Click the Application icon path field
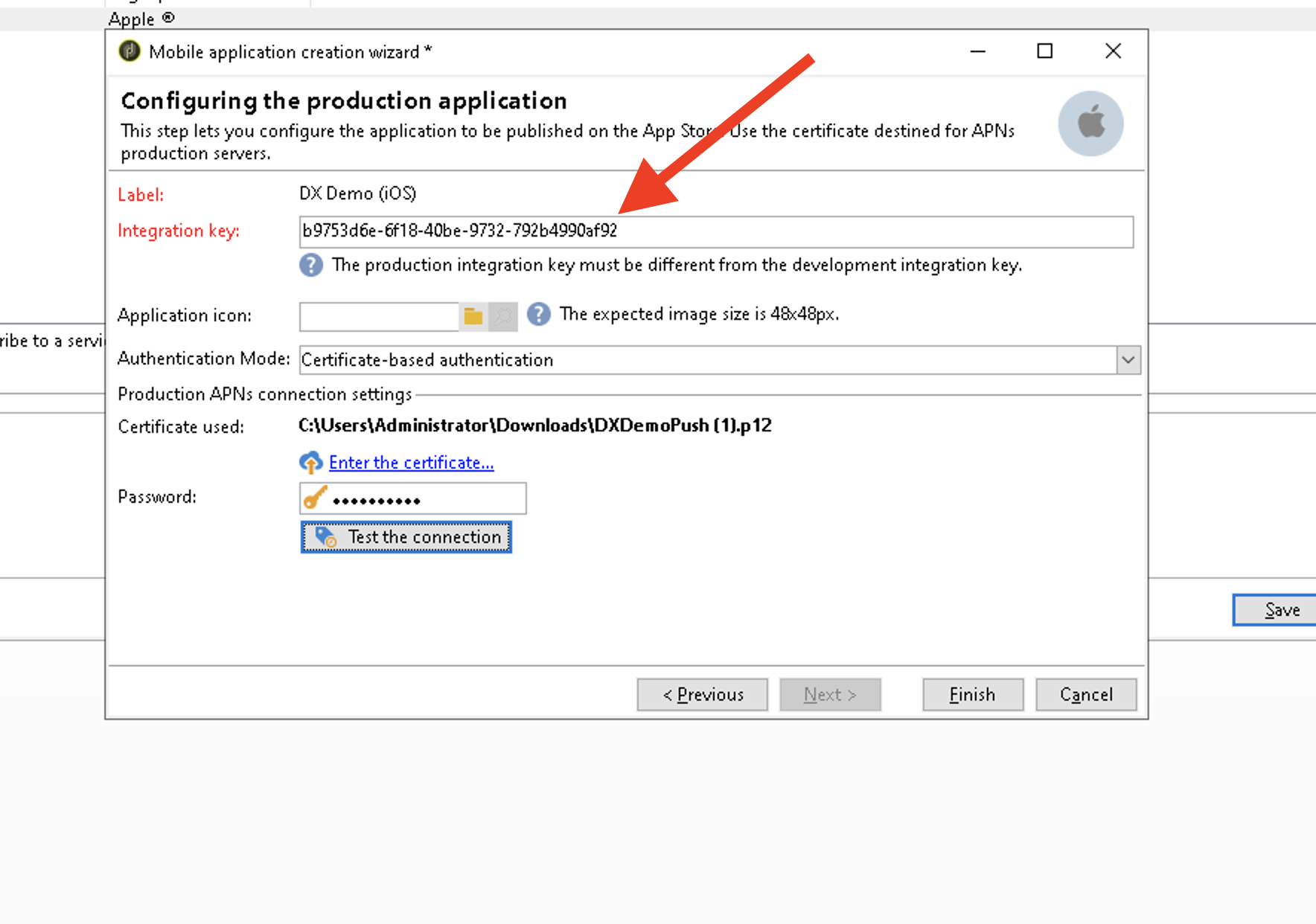The height and width of the screenshot is (924, 1316). coord(379,316)
